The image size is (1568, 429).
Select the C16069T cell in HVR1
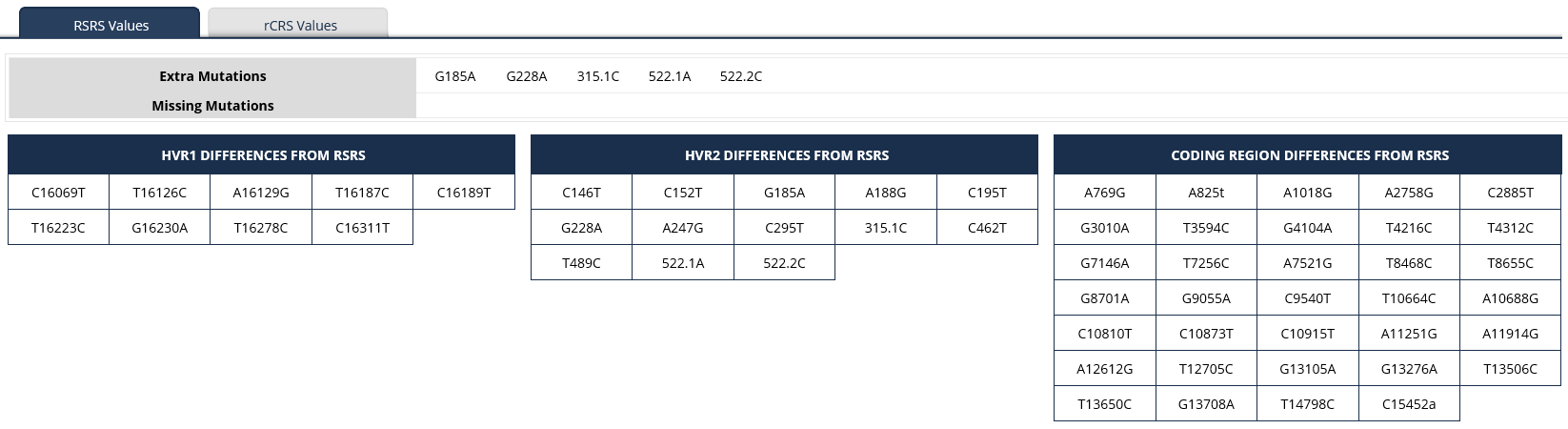[x=58, y=193]
